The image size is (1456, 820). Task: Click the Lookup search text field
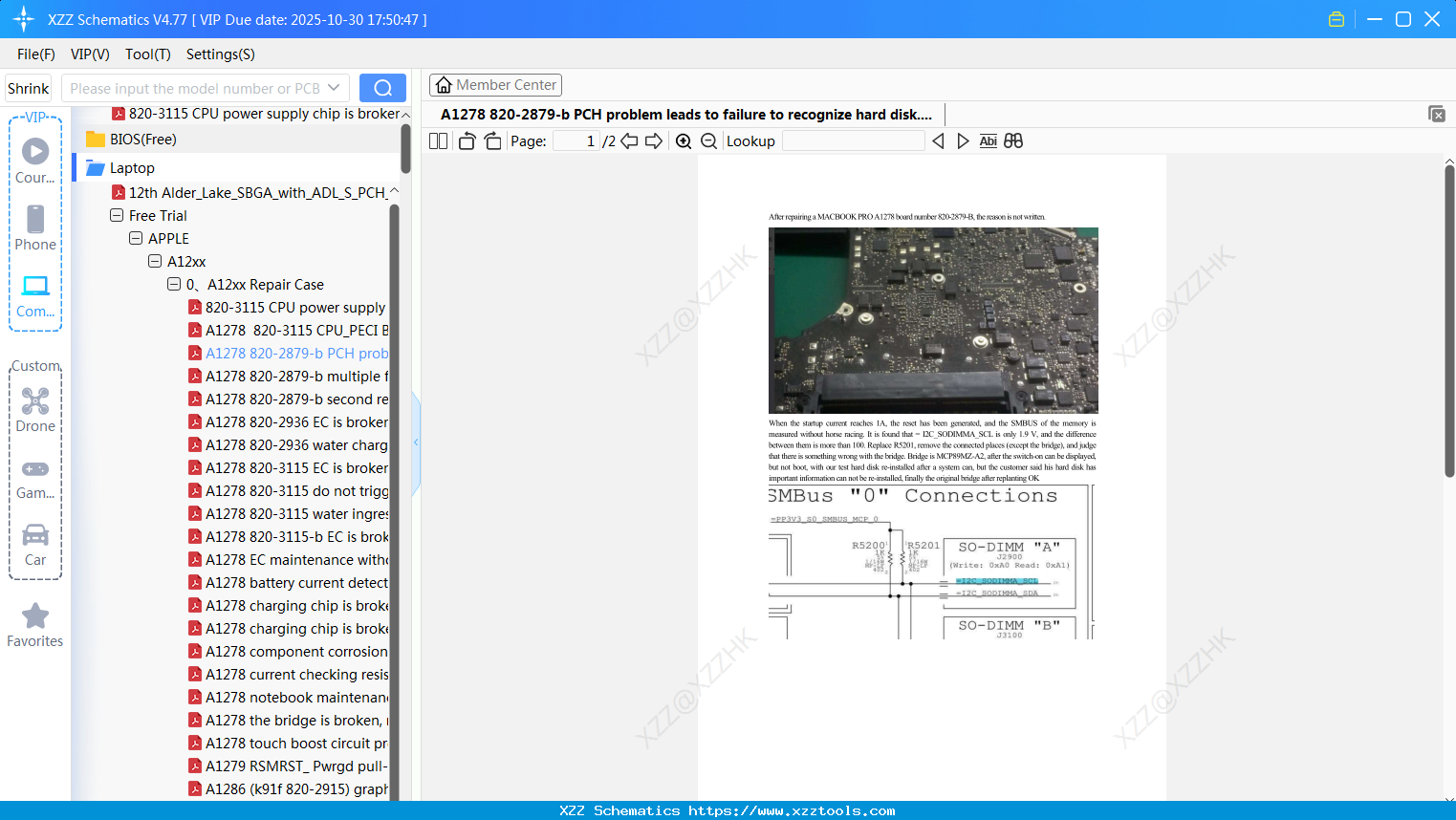pos(853,141)
